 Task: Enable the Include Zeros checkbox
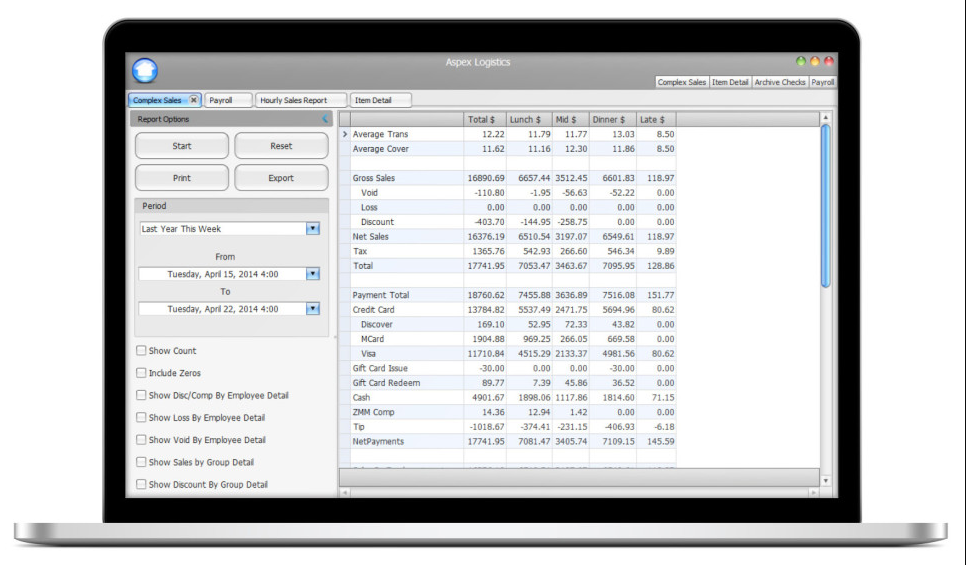pos(141,373)
